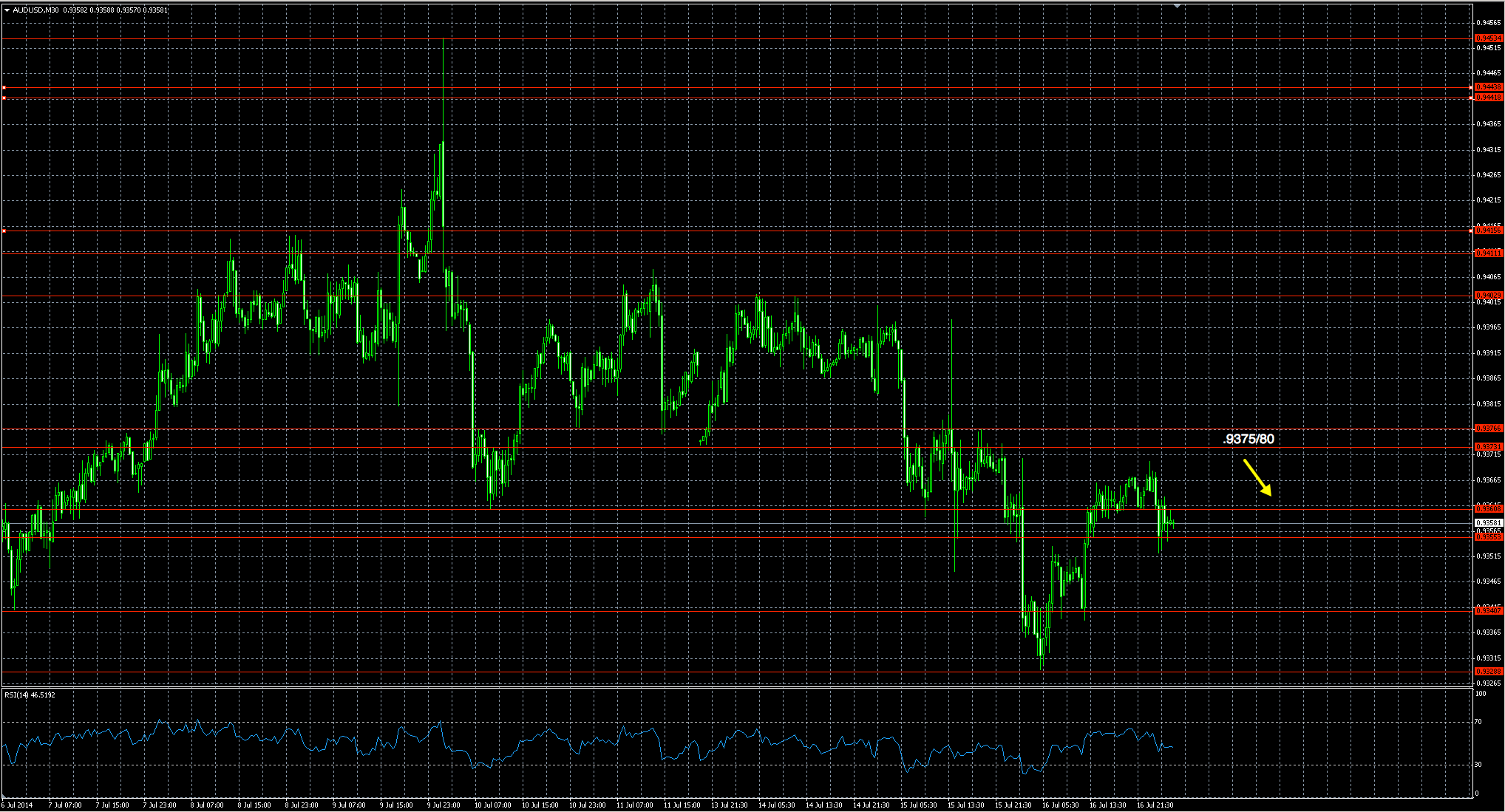Click the 10 Jul 07:00 time label
The height and width of the screenshot is (812, 1505).
click(x=492, y=805)
